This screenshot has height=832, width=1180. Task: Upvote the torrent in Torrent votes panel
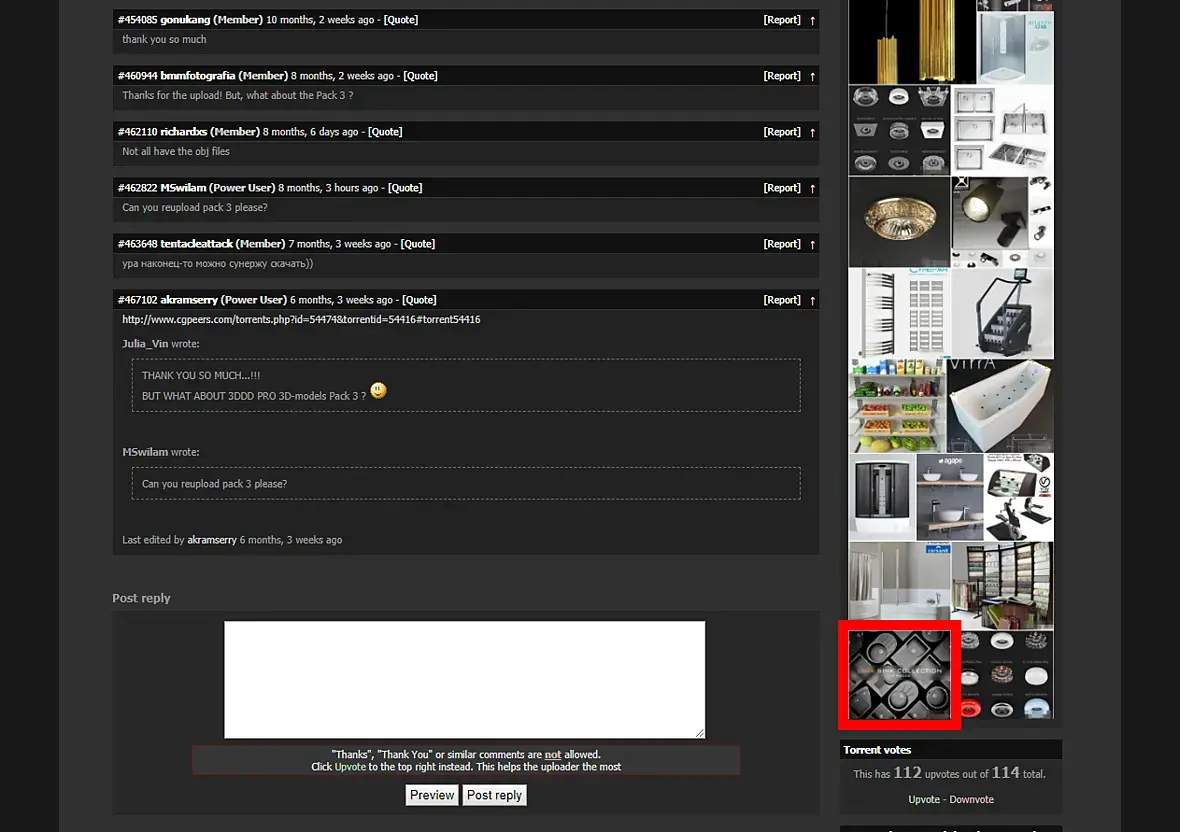pos(923,799)
